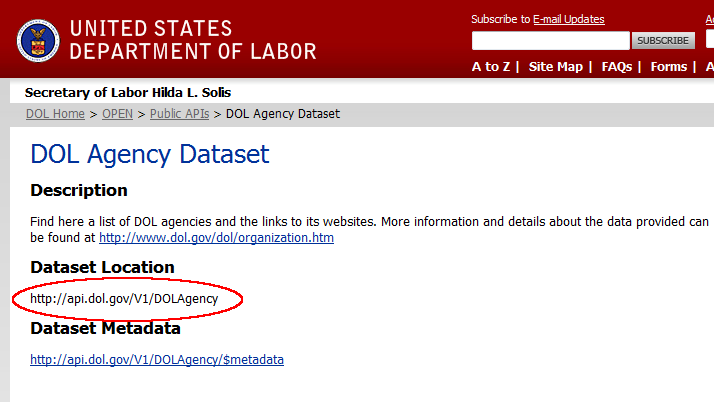Open the dol.gov organization.htm link

[216, 238]
